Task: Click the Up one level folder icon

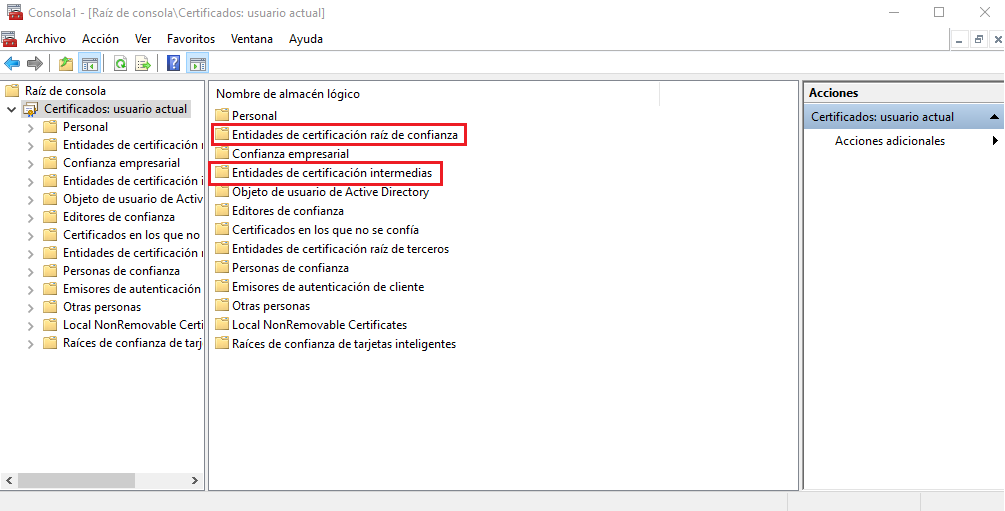Action: click(66, 64)
